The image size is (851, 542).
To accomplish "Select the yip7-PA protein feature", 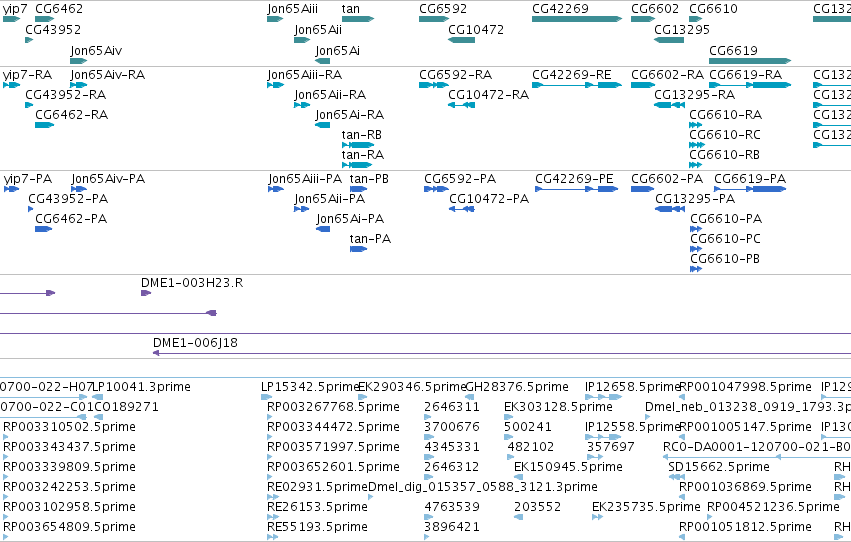I will point(11,189).
